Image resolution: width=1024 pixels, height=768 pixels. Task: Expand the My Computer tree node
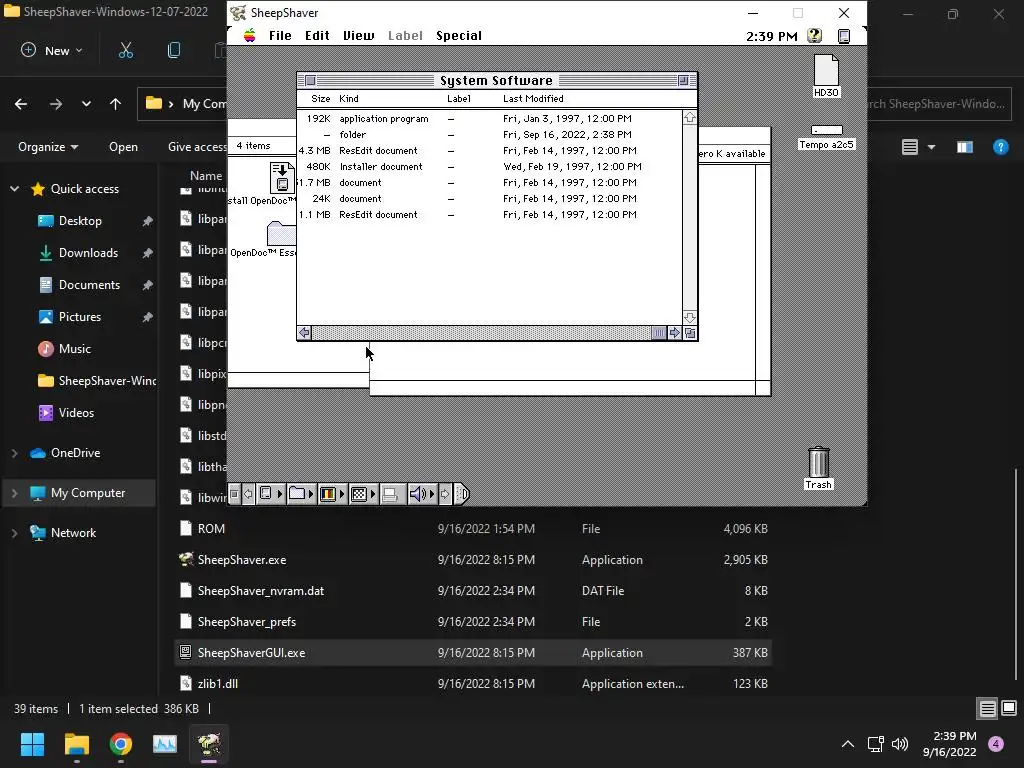pos(14,493)
